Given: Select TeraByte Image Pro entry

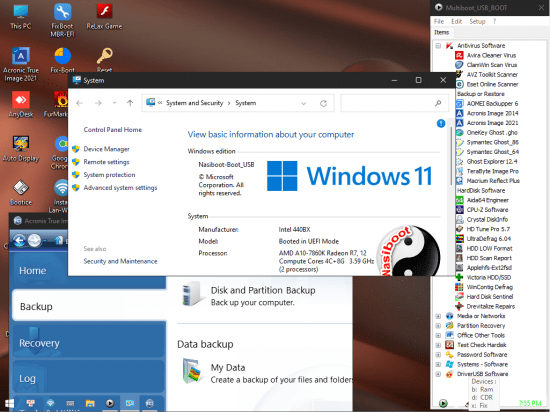Looking at the screenshot, I should point(492,171).
